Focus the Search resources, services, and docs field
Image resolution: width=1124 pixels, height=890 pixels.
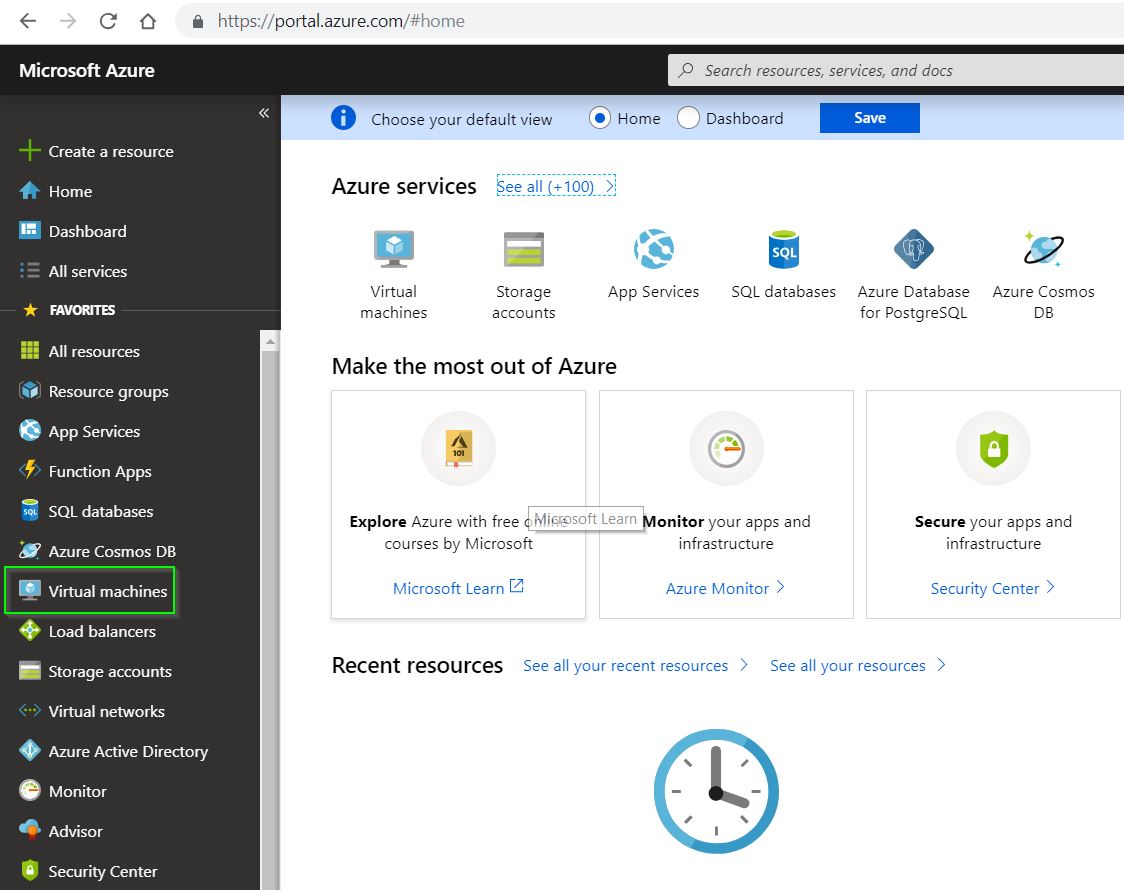click(900, 70)
